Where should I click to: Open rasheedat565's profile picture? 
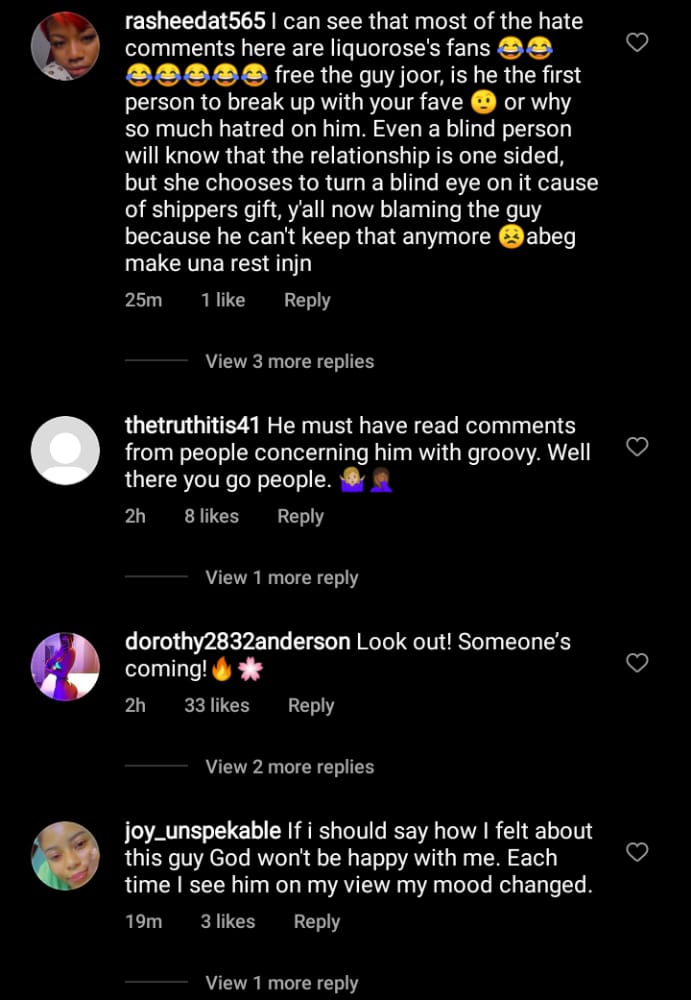66,46
